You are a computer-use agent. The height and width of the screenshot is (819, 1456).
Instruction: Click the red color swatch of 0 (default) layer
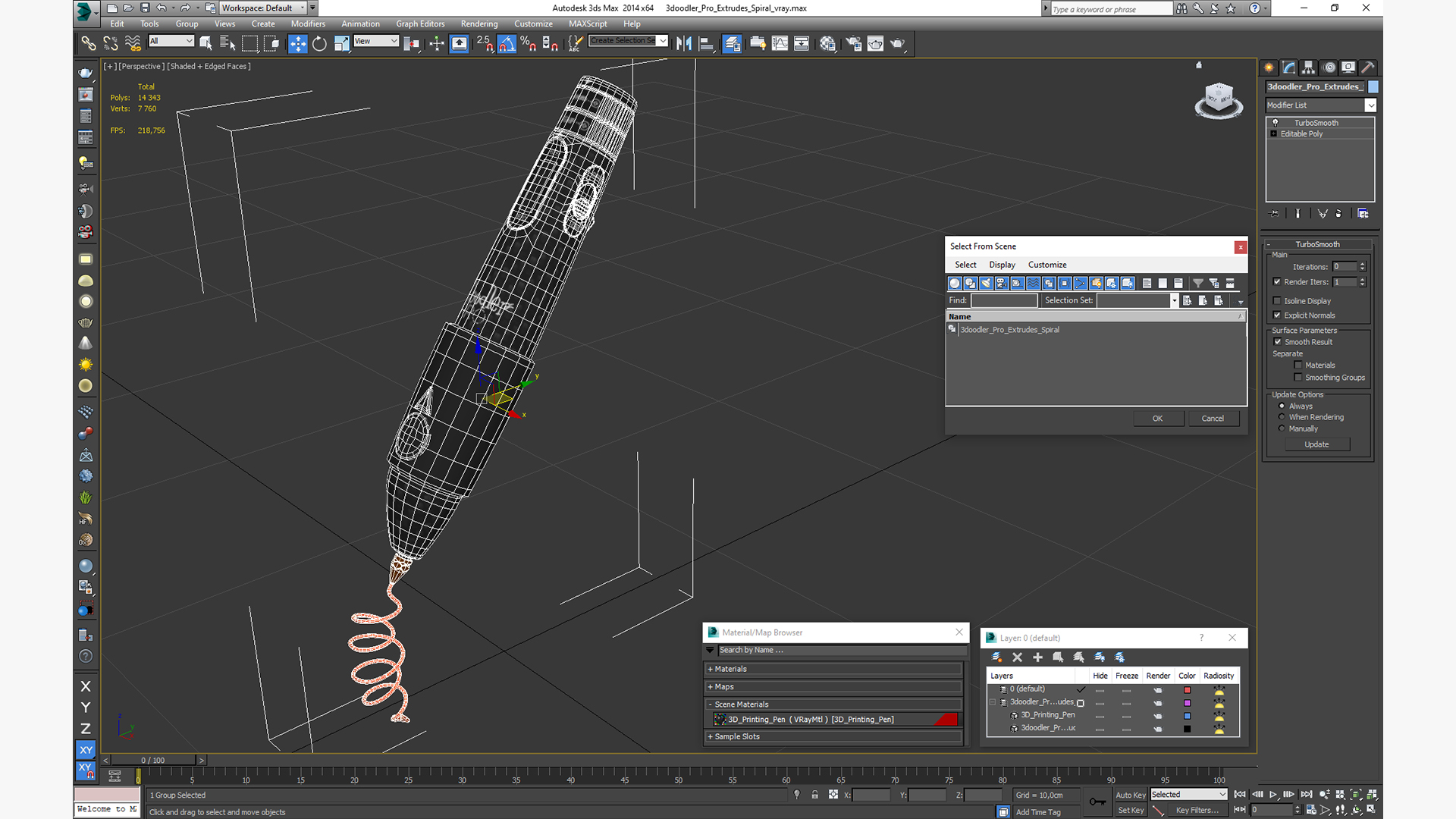tap(1188, 690)
